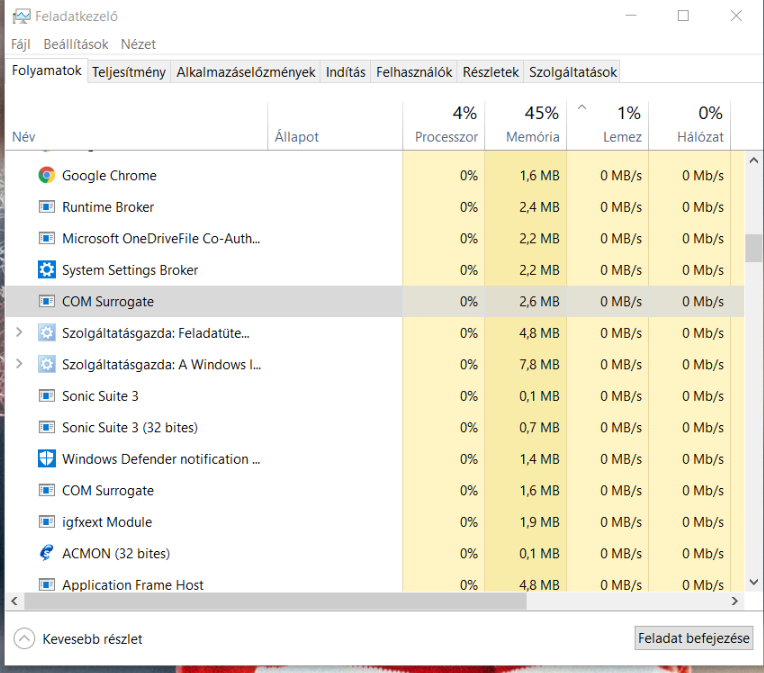Image resolution: width=764 pixels, height=673 pixels.
Task: Select the igfxext Module process name
Action: tap(107, 522)
